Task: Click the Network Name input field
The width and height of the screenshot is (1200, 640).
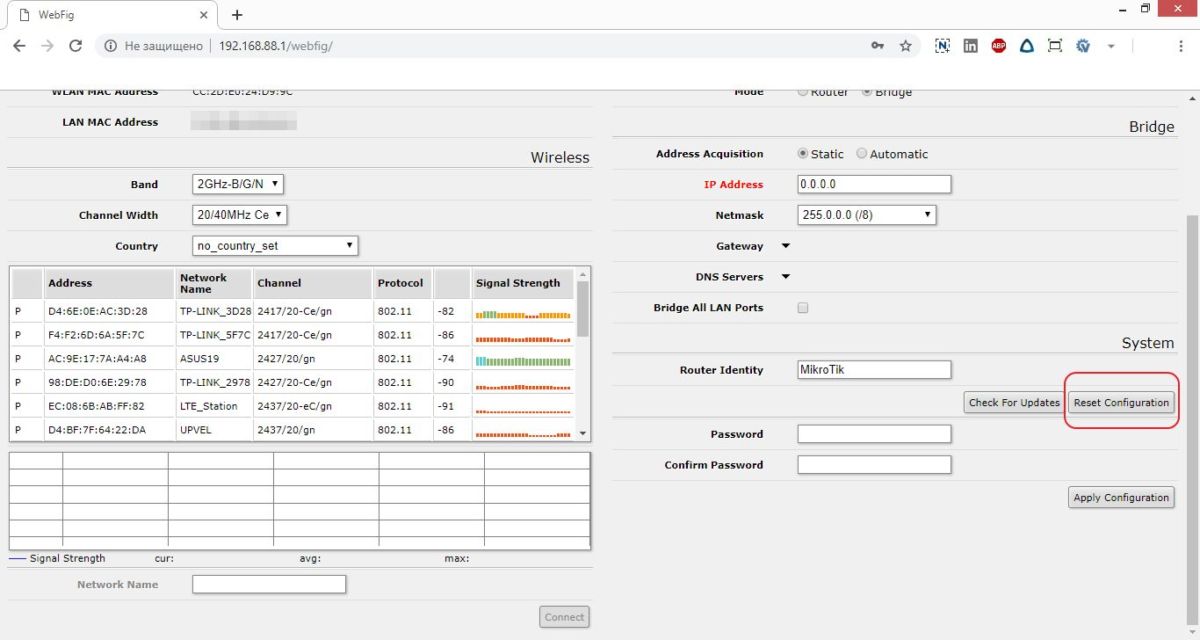Action: click(269, 584)
